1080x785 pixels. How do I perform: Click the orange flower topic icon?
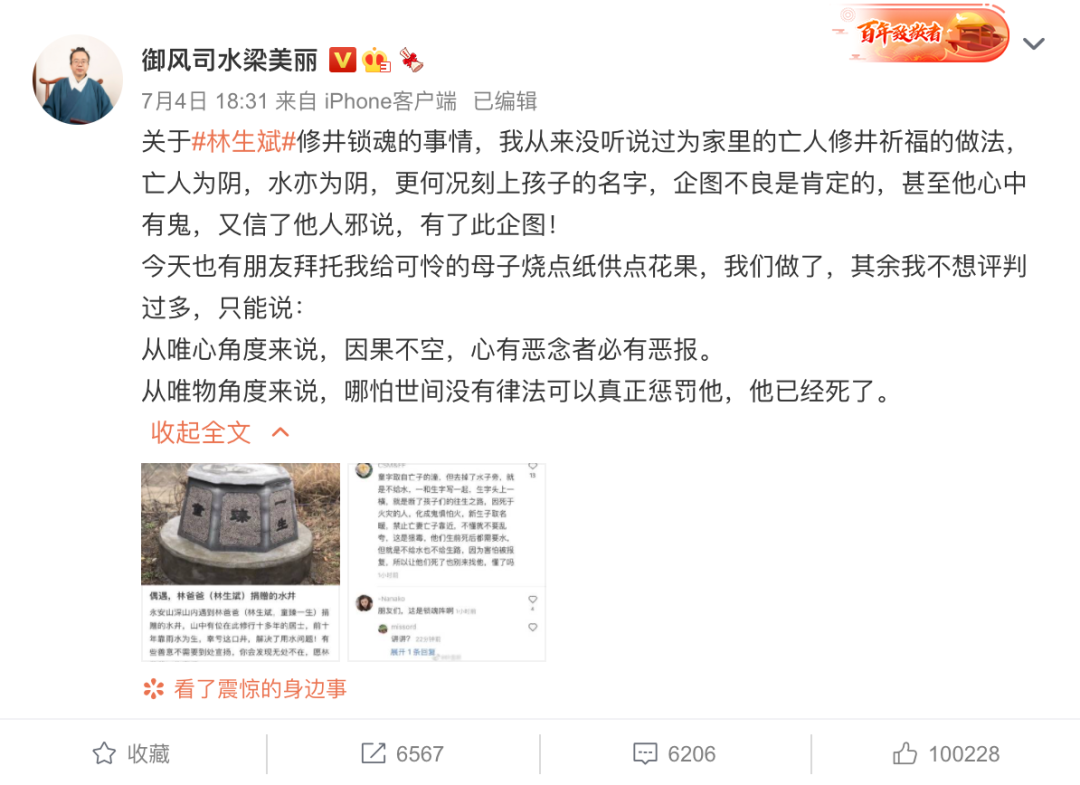(x=154, y=689)
